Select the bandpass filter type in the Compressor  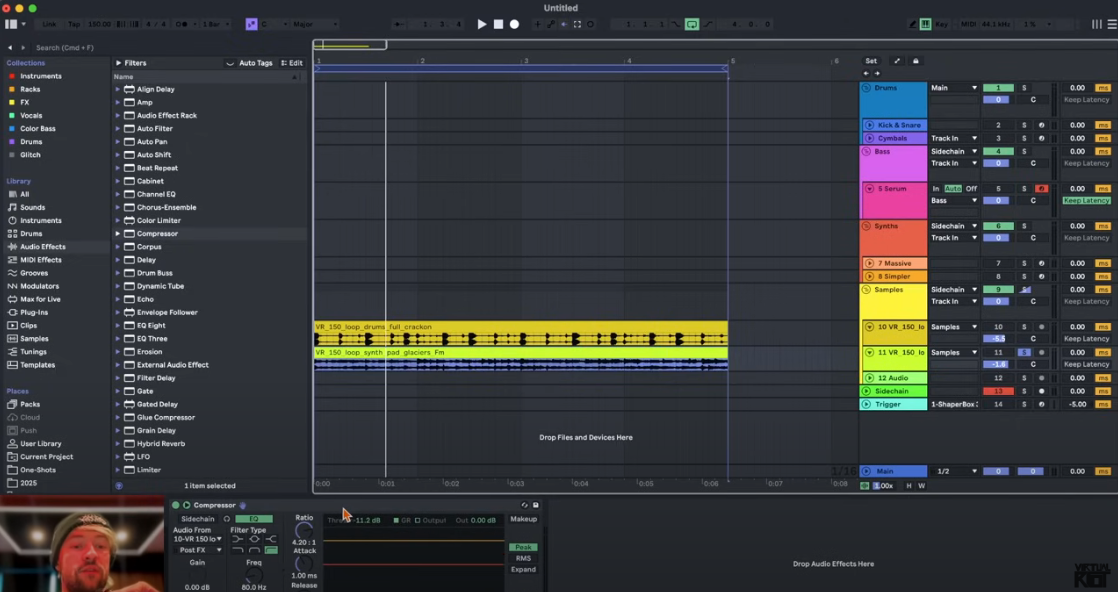pos(252,538)
